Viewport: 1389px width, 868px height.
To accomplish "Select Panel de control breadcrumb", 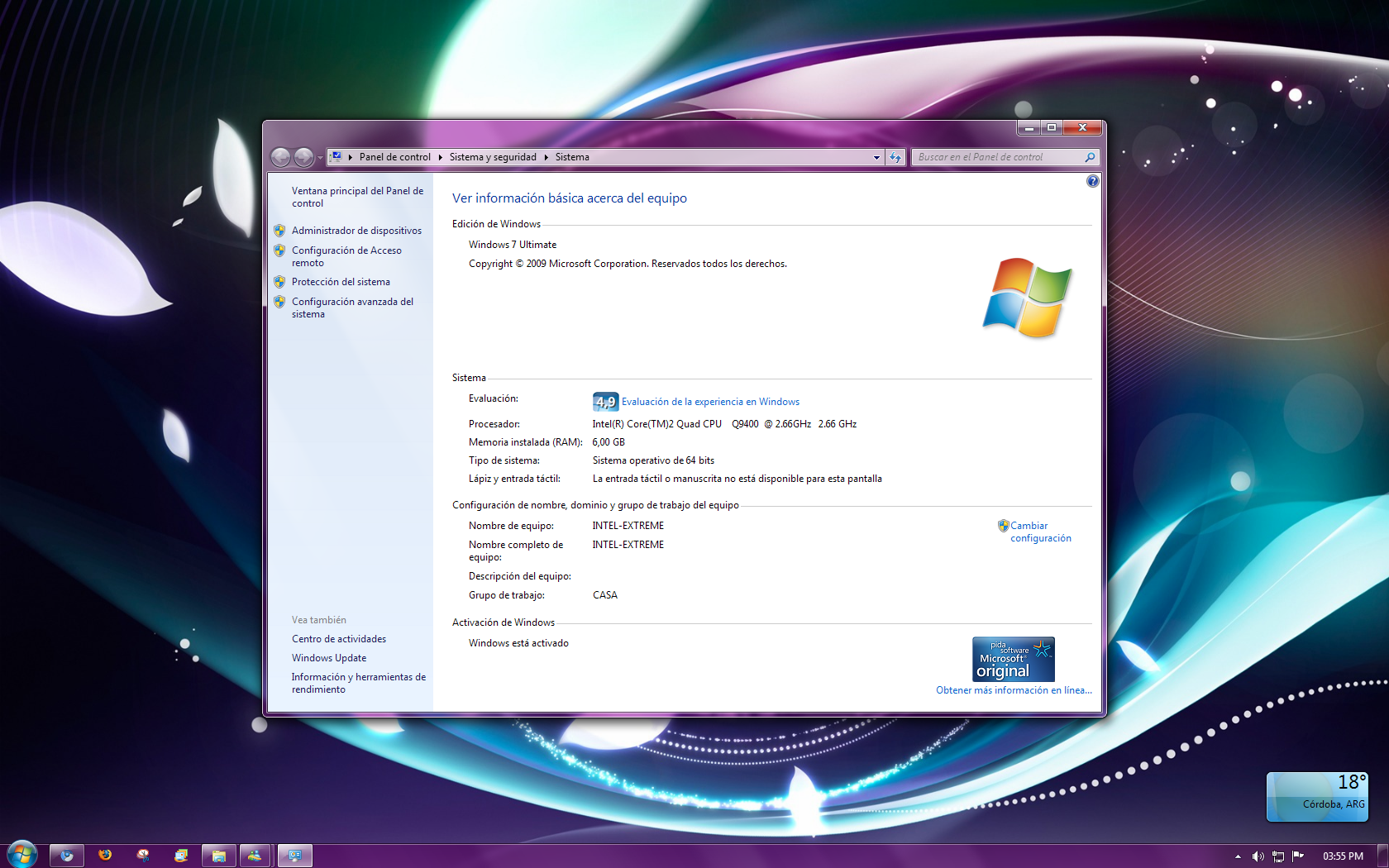I will click(394, 157).
